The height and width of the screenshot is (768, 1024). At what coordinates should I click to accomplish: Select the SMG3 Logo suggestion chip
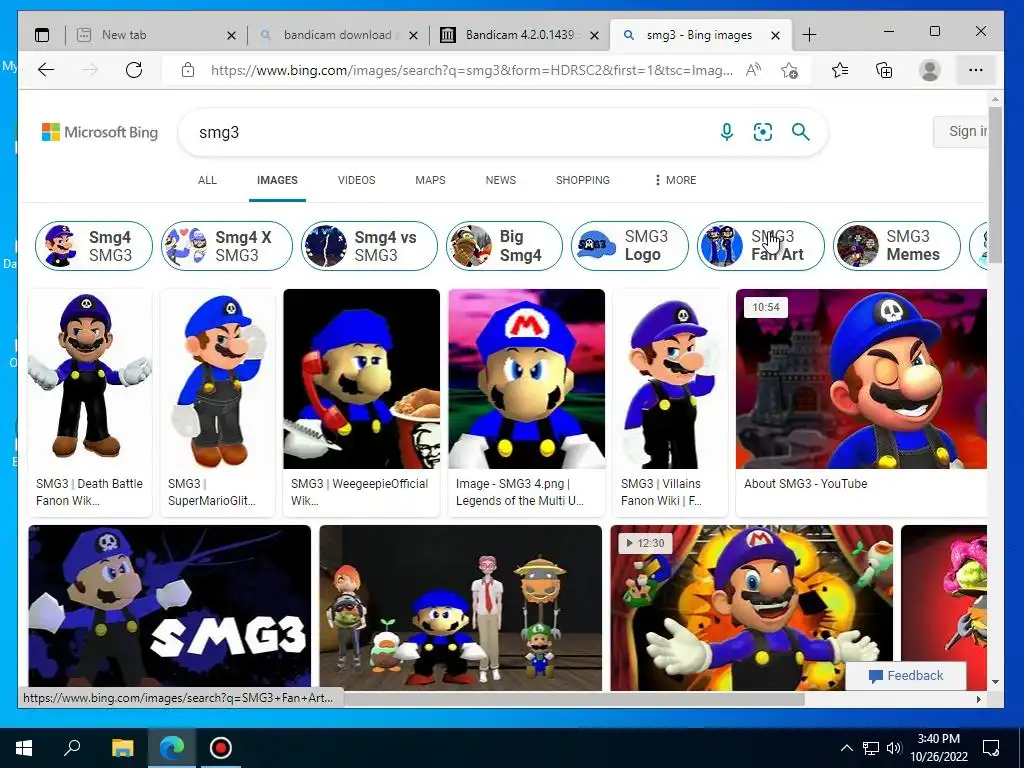630,246
